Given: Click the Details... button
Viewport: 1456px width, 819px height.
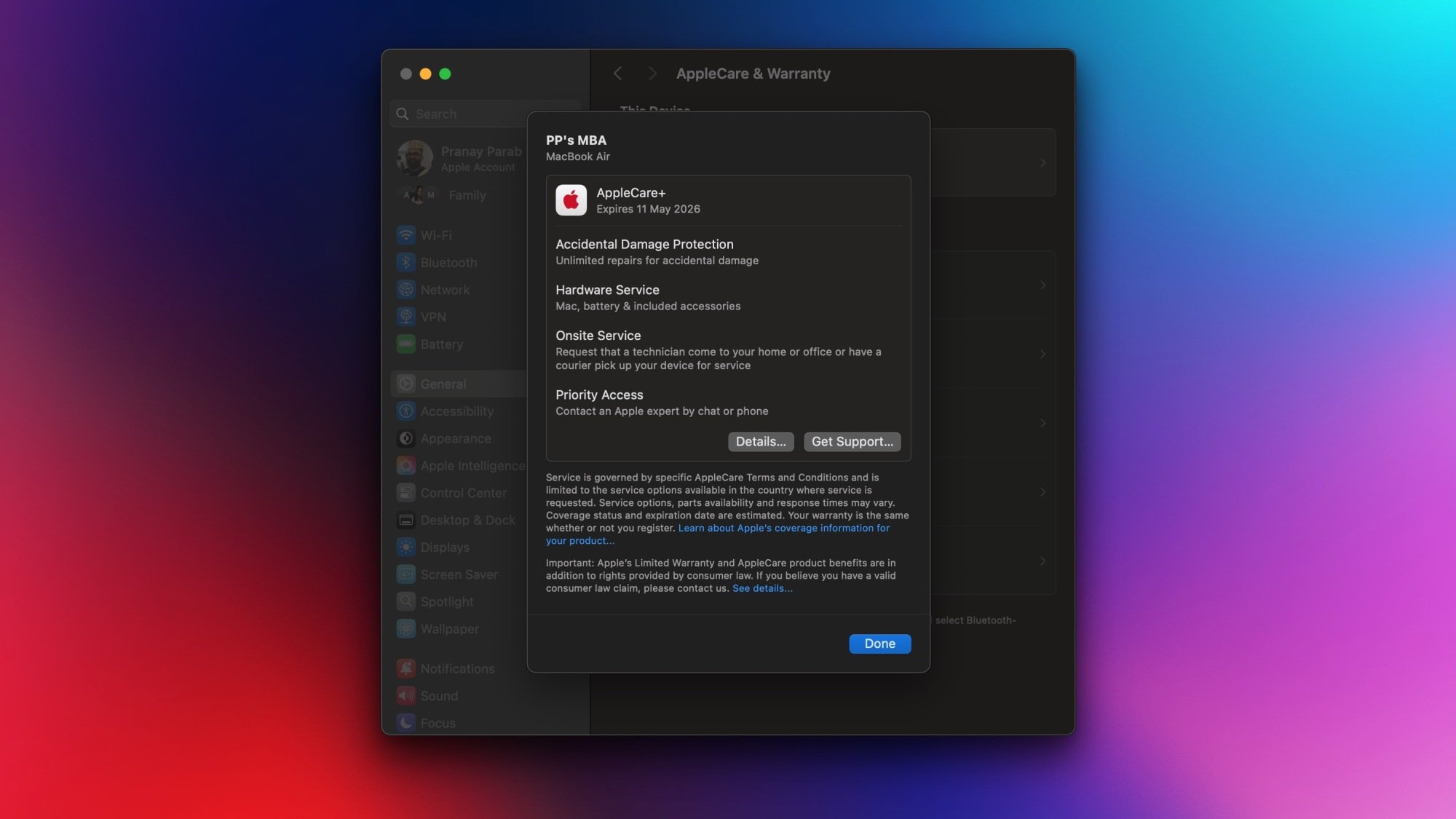Looking at the screenshot, I should coord(761,441).
